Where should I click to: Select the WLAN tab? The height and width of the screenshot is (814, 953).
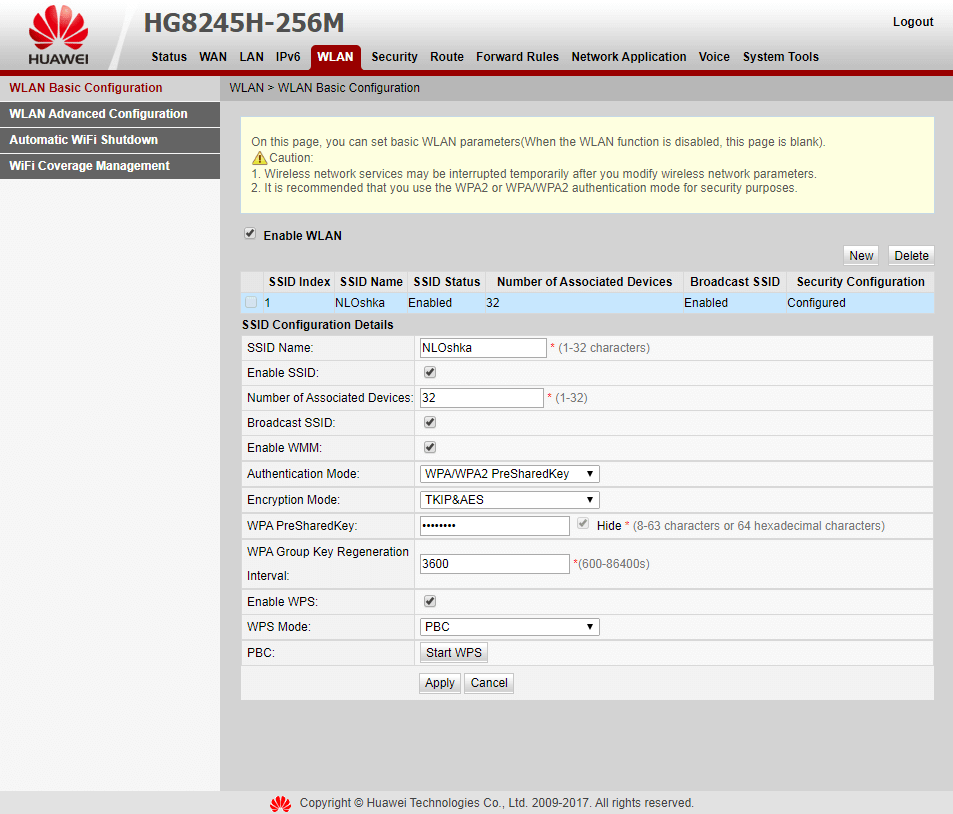(x=335, y=57)
